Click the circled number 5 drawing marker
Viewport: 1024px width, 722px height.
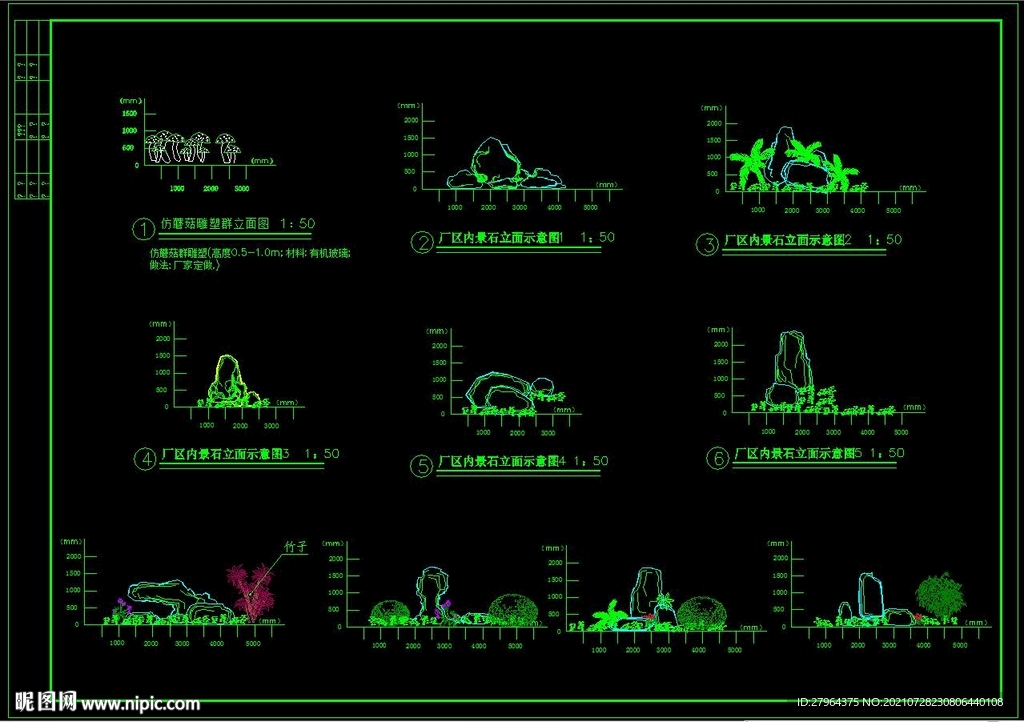422,466
